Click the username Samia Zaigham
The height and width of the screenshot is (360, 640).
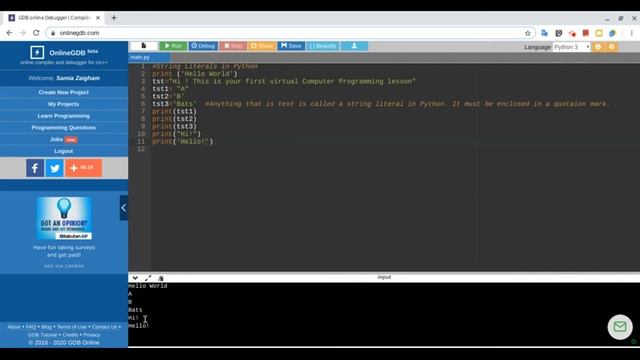tap(78, 78)
